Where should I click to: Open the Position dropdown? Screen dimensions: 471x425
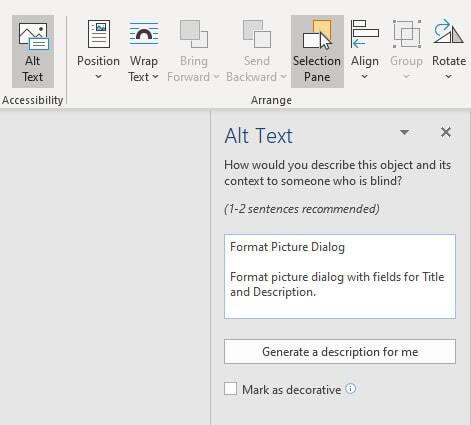98,51
